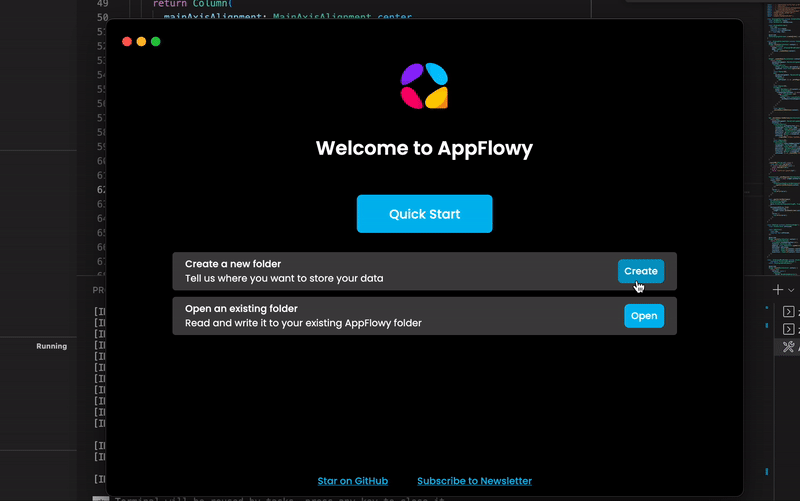The image size is (800, 501).
Task: Open an existing AppFlowy folder
Action: pos(644,316)
